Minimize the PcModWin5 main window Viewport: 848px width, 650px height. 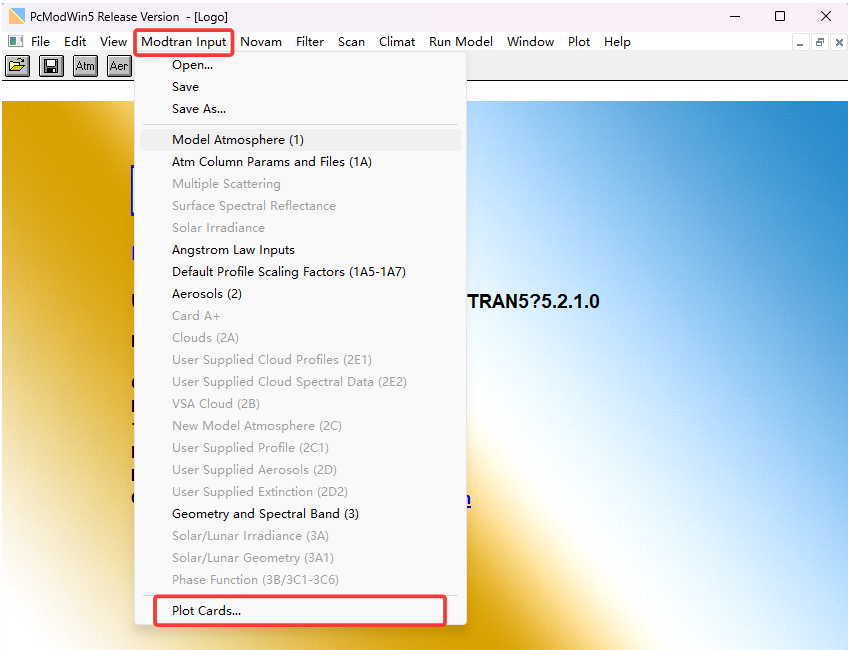point(735,16)
